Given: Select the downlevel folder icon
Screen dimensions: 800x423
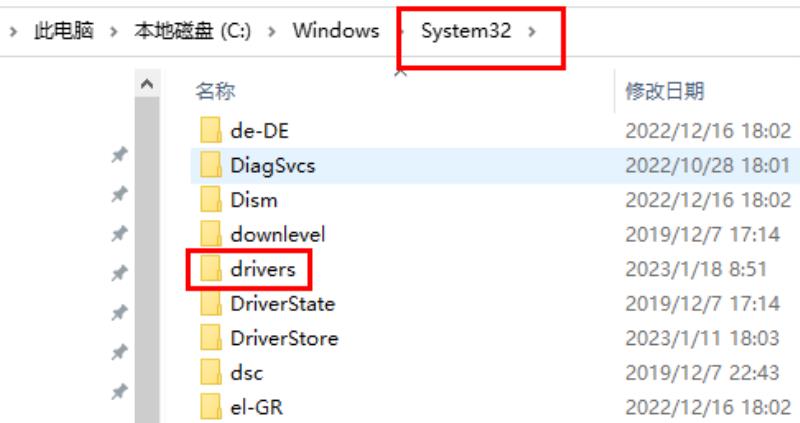Looking at the screenshot, I should (211, 234).
